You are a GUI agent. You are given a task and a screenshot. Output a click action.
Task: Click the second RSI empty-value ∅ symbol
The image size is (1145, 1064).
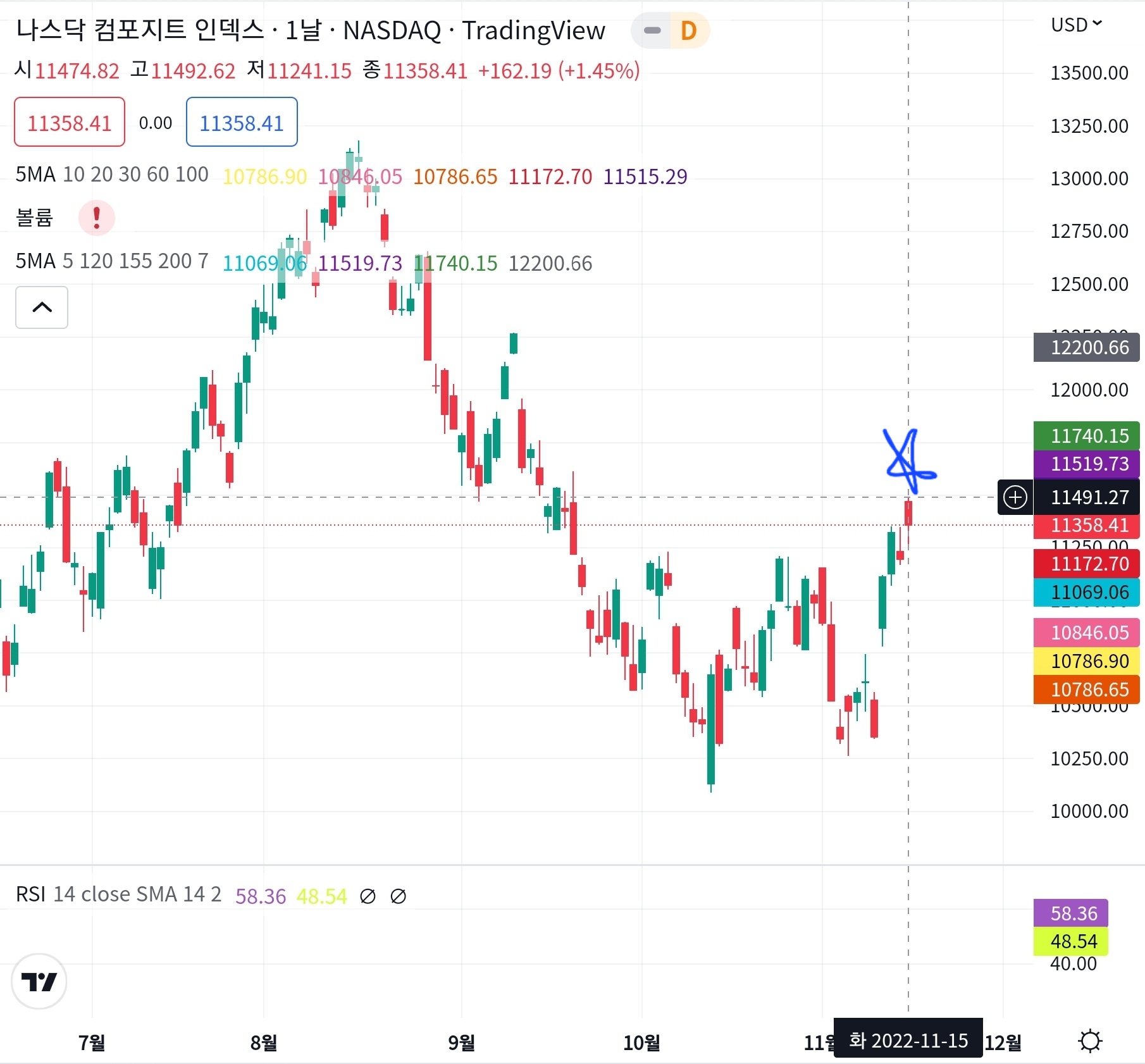tap(399, 896)
